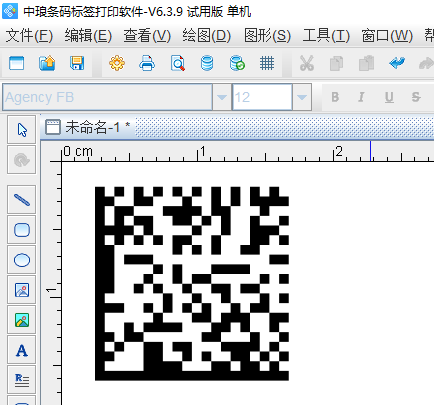The height and width of the screenshot is (405, 434).
Task: Copy the selected object
Action: (x=336, y=63)
